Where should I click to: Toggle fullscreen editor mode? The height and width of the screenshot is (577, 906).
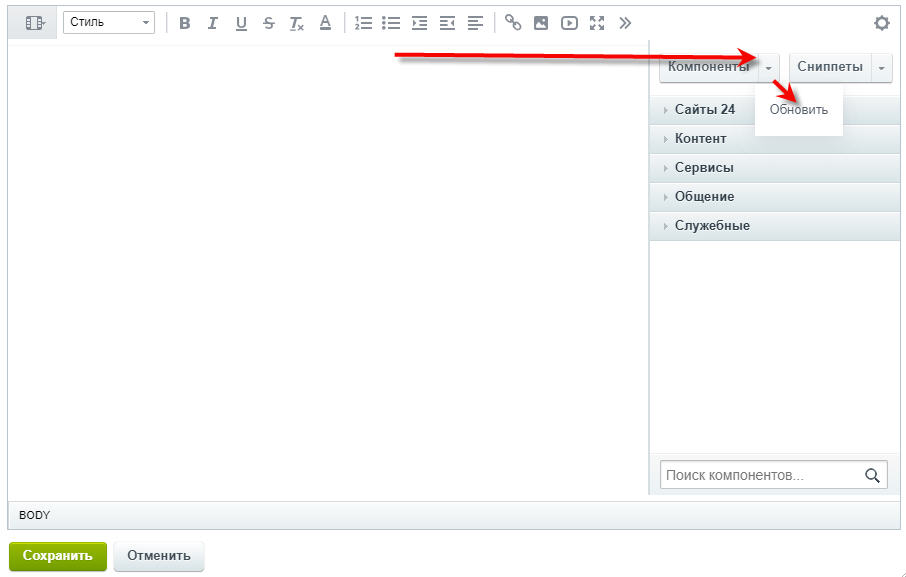click(597, 23)
